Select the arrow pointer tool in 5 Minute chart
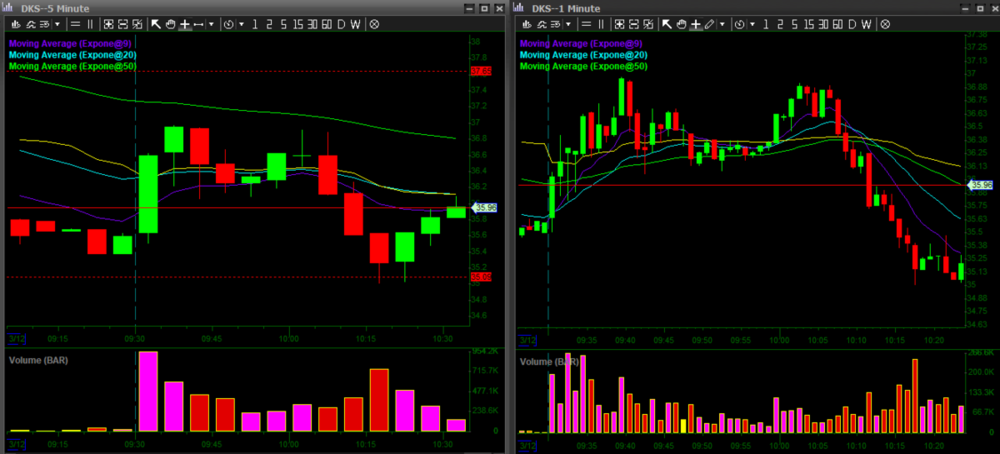Viewport: 1000px width, 454px height. [156, 23]
